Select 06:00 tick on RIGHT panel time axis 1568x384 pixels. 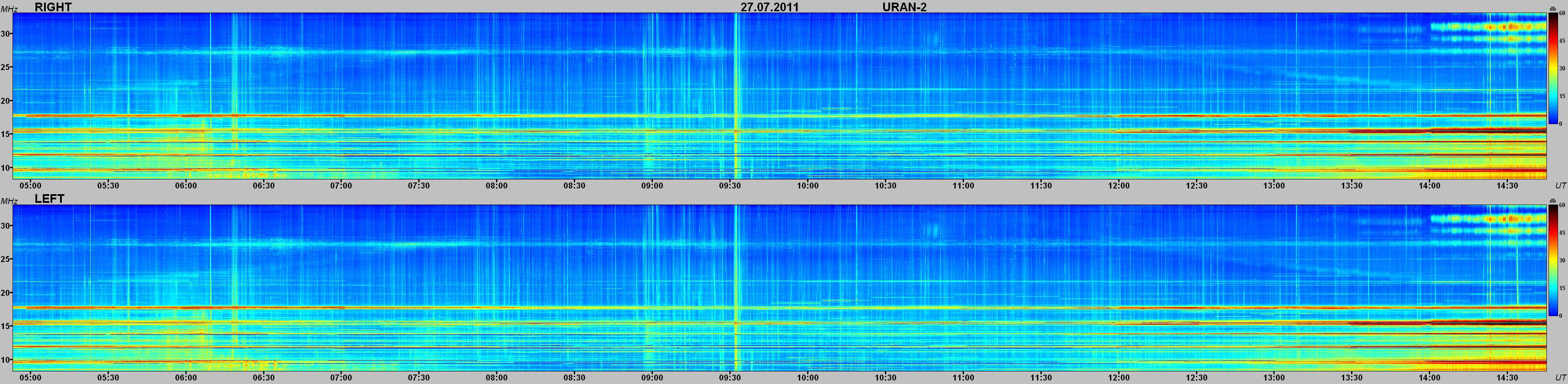tap(186, 185)
